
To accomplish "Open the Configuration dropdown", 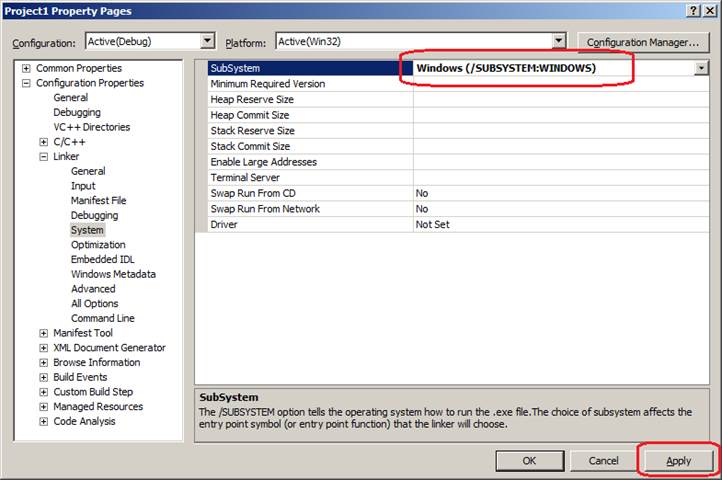I will (208, 41).
